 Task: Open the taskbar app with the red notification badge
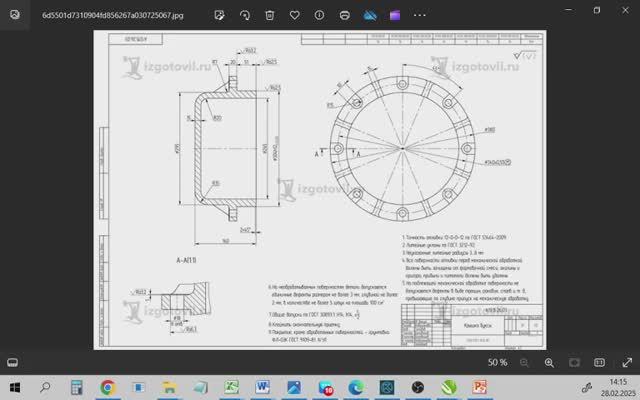[x=325, y=388]
